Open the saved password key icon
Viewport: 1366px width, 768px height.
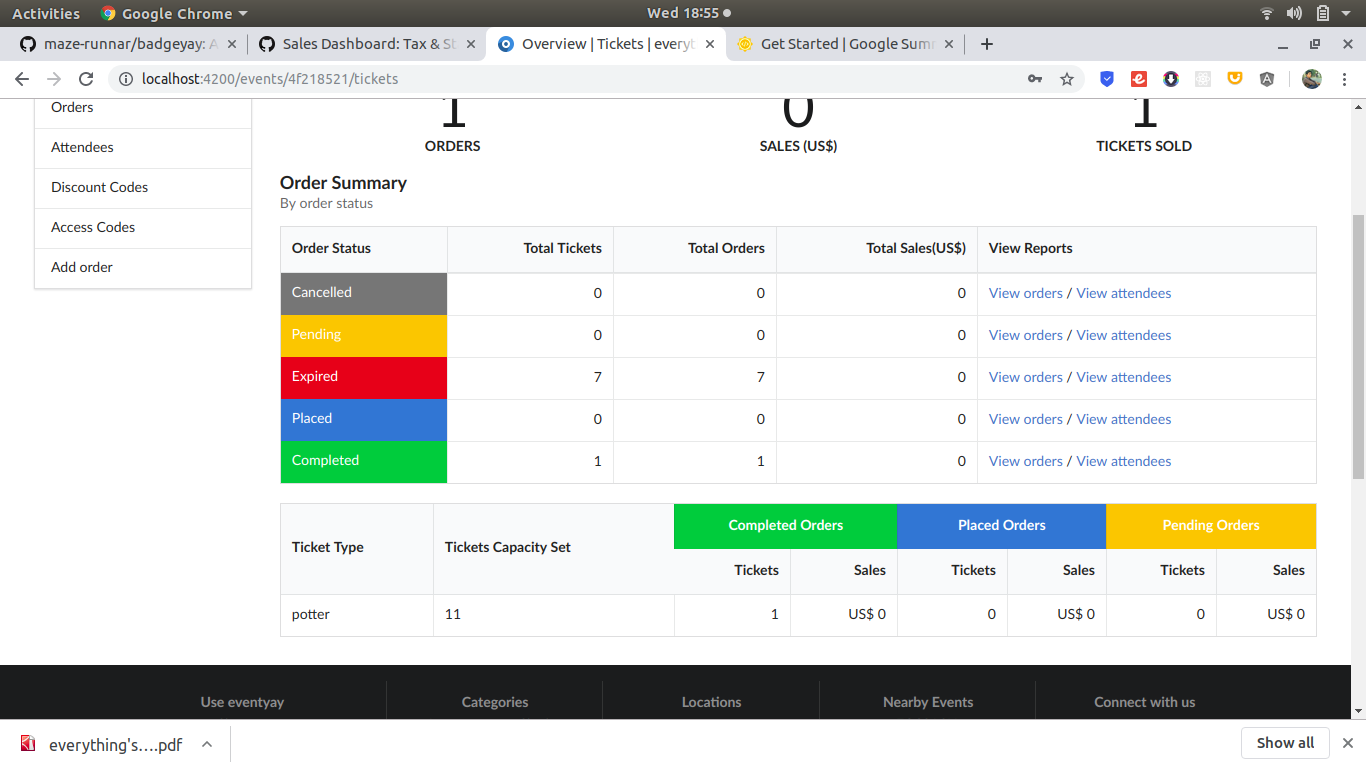click(x=1035, y=79)
